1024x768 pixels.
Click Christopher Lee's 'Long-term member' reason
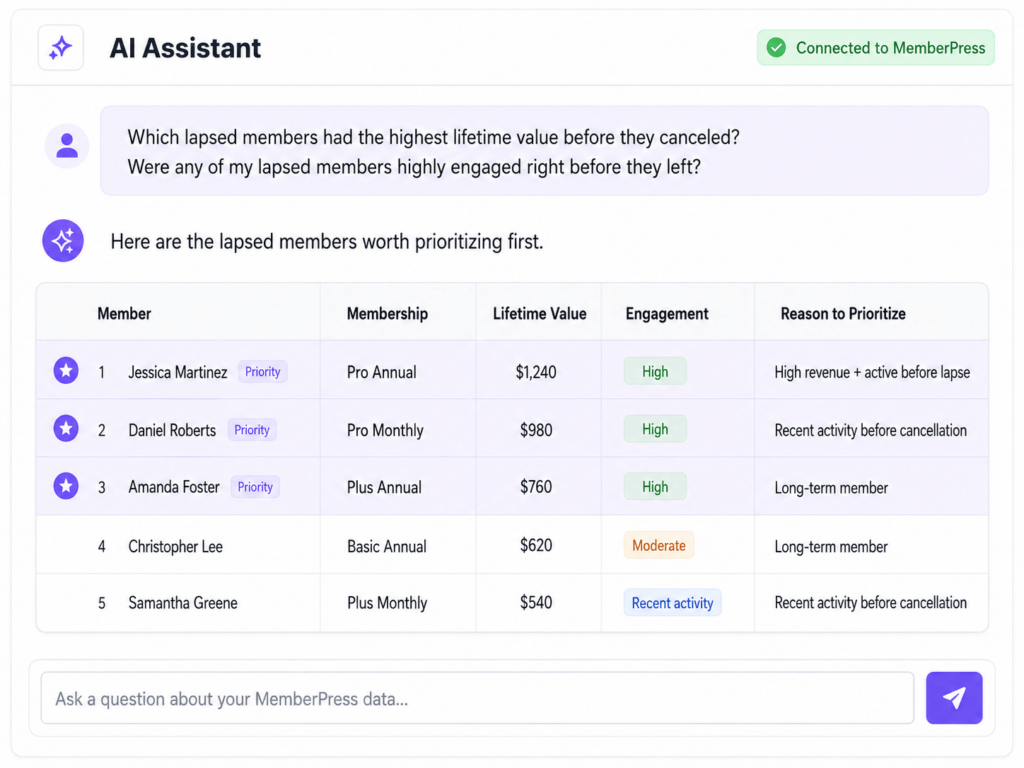pos(831,547)
